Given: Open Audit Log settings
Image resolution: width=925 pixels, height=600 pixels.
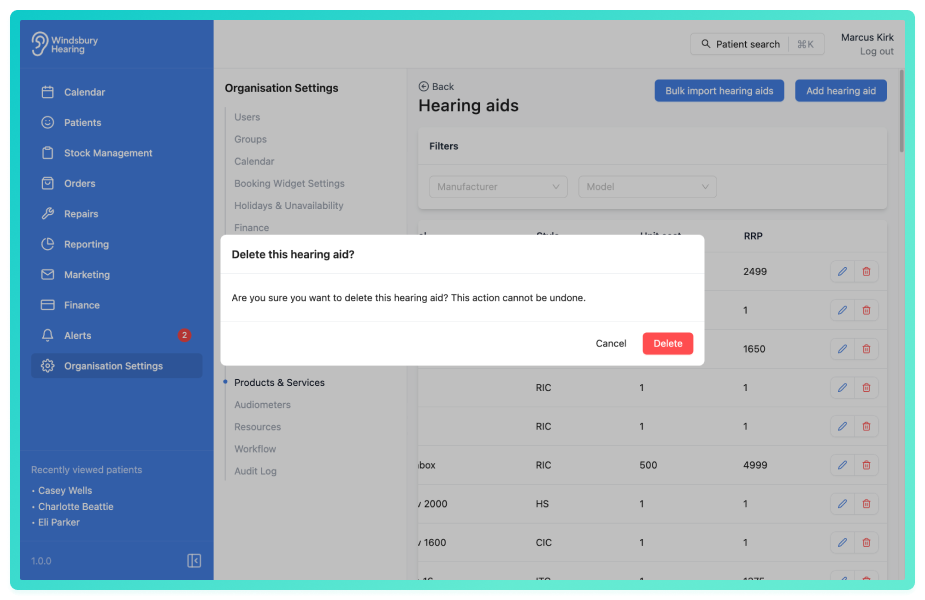Looking at the screenshot, I should point(255,471).
